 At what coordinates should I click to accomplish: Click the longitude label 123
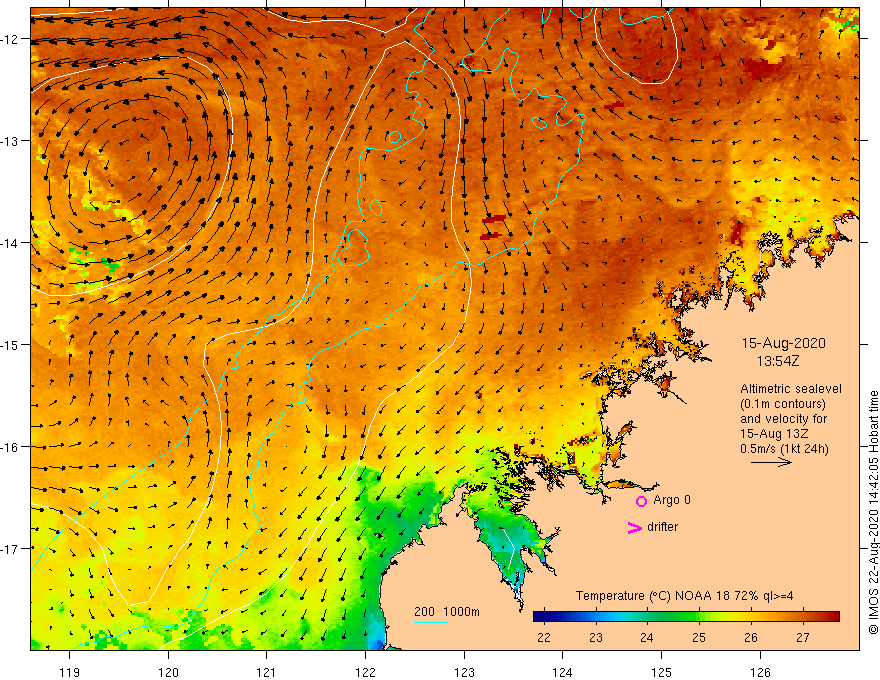pos(464,672)
